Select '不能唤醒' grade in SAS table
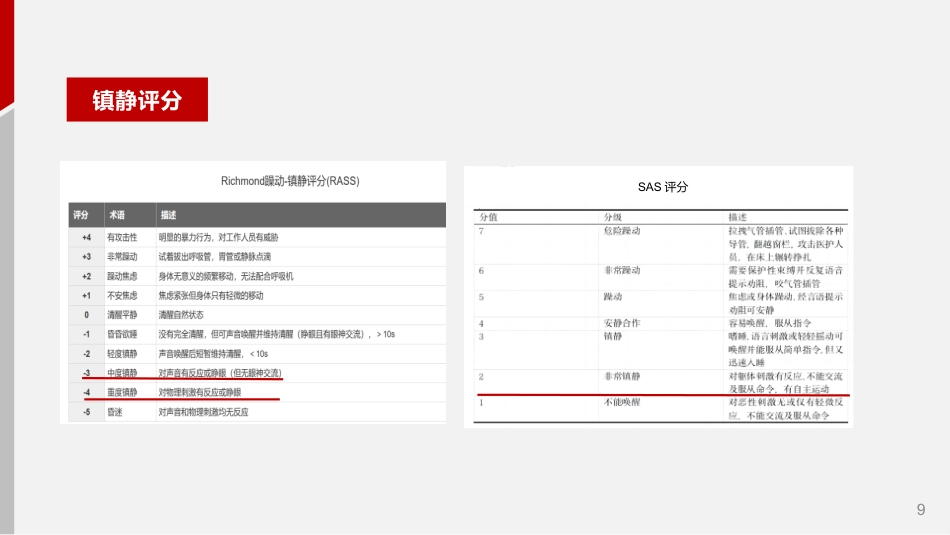 click(622, 402)
